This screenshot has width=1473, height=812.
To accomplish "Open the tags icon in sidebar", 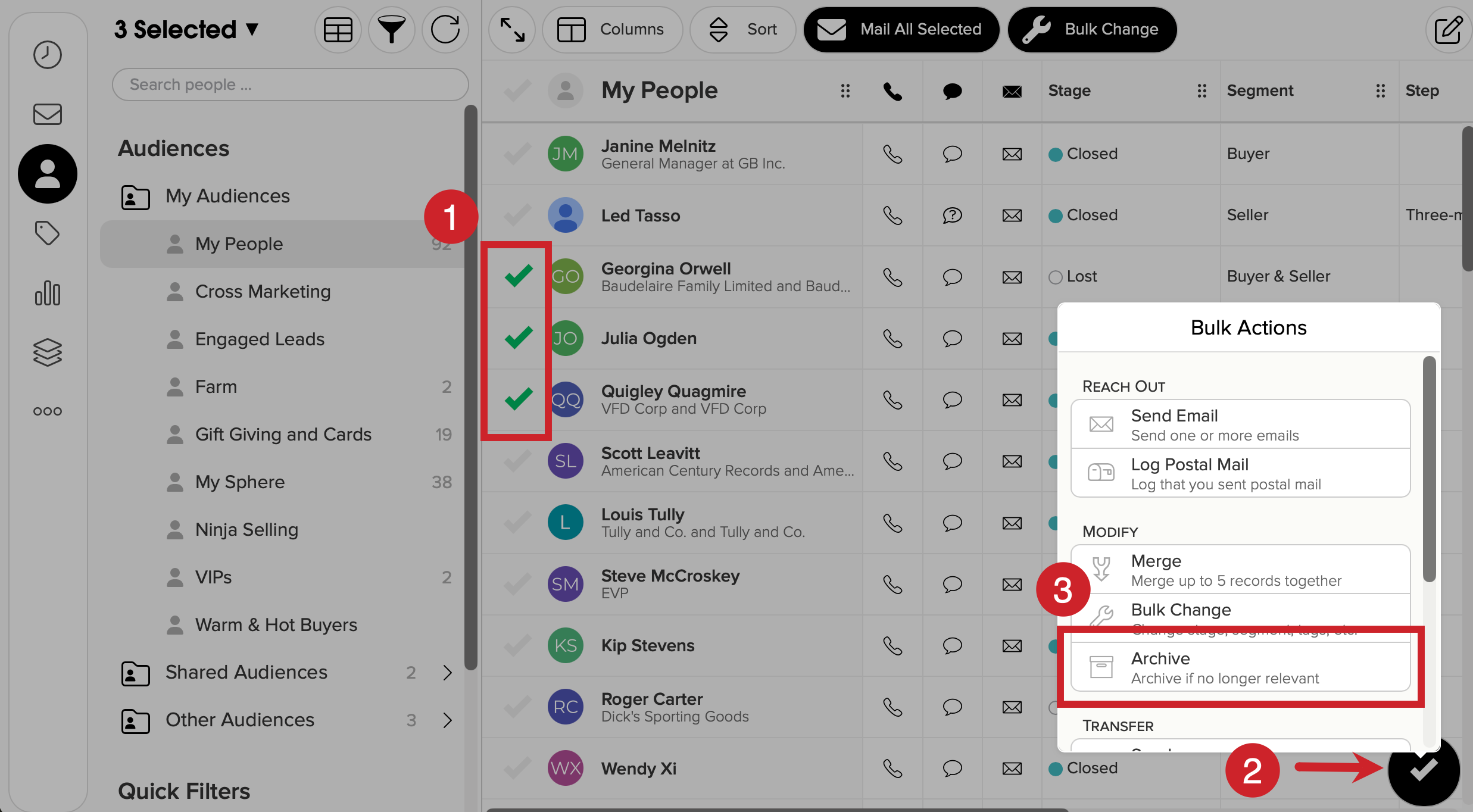I will 47,233.
